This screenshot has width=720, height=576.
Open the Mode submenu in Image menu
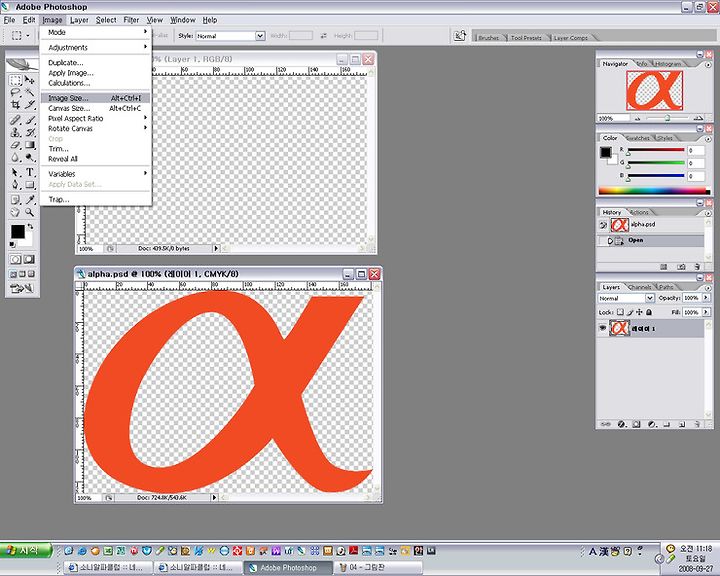pyautogui.click(x=96, y=32)
